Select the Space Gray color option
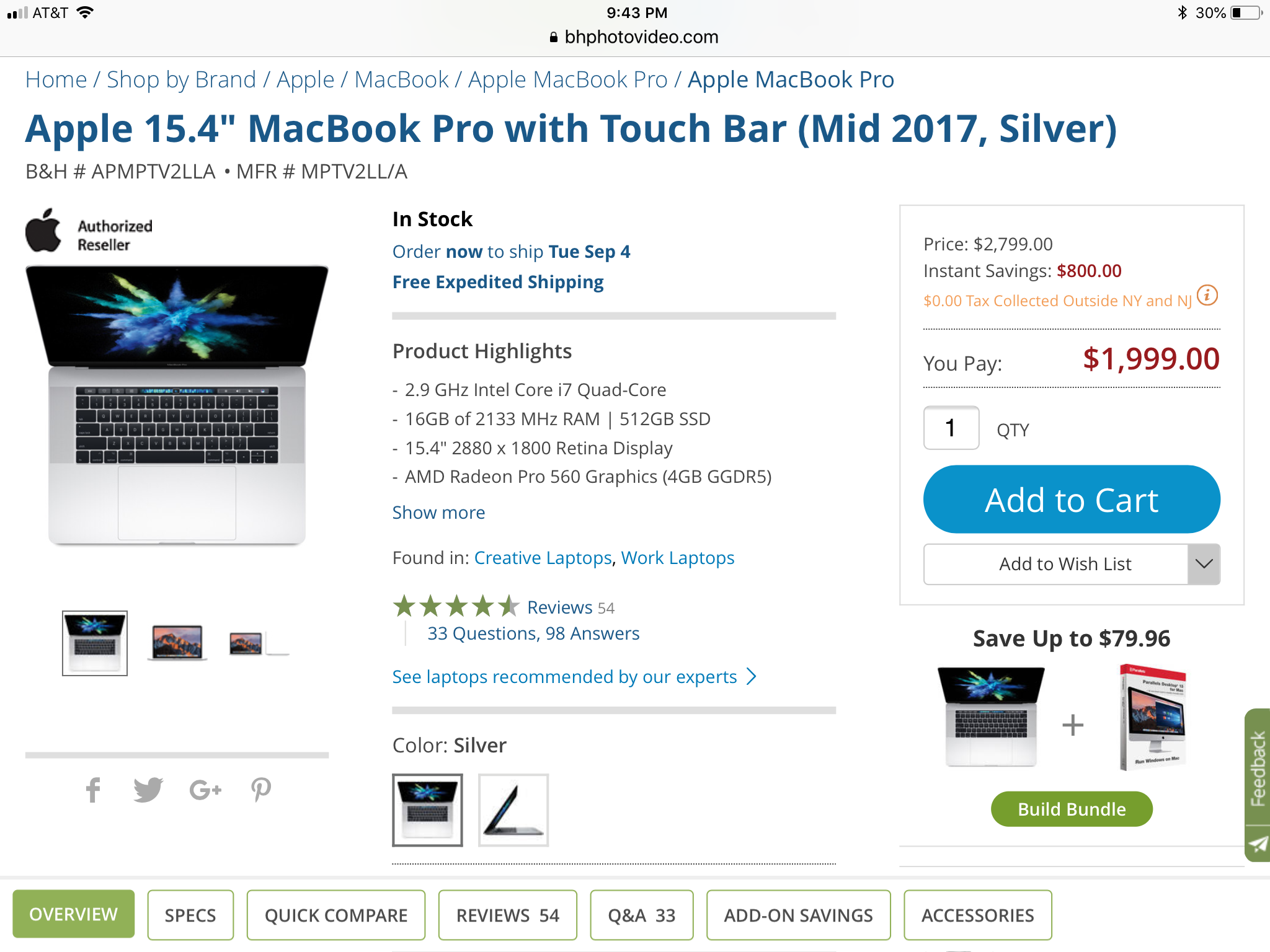 click(x=513, y=810)
